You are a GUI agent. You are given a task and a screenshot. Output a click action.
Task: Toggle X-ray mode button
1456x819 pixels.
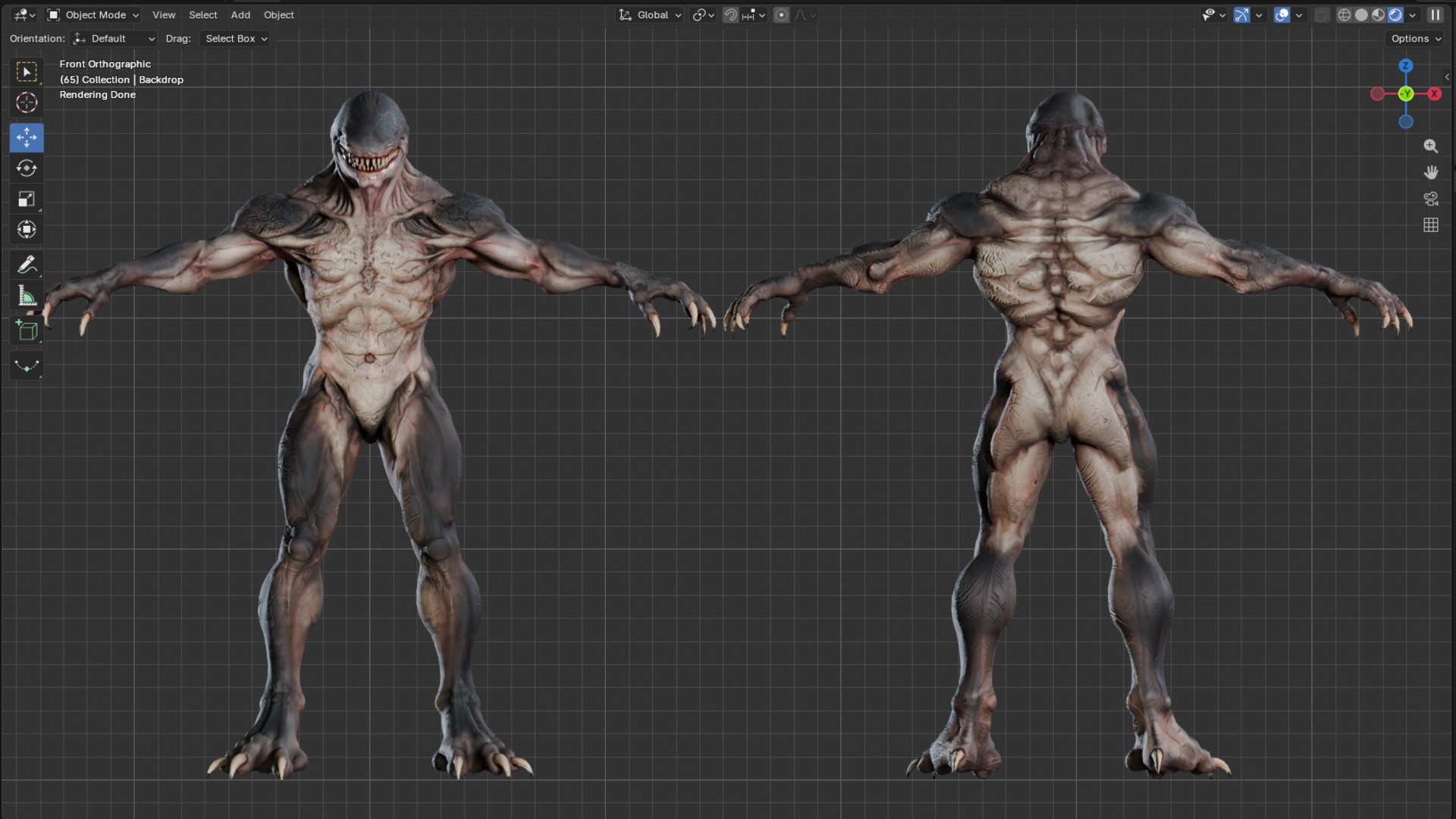click(x=1322, y=15)
